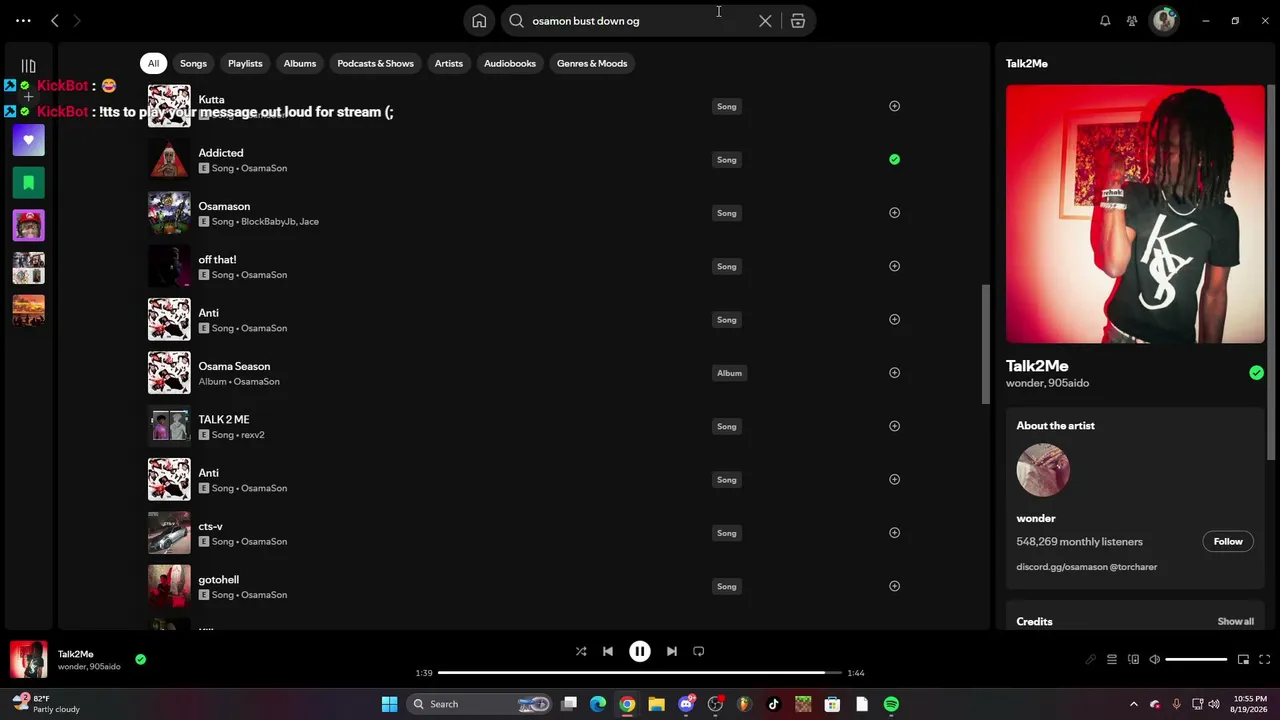The image size is (1280, 720).
Task: Adjust the Spotify volume slider
Action: pos(1196,659)
